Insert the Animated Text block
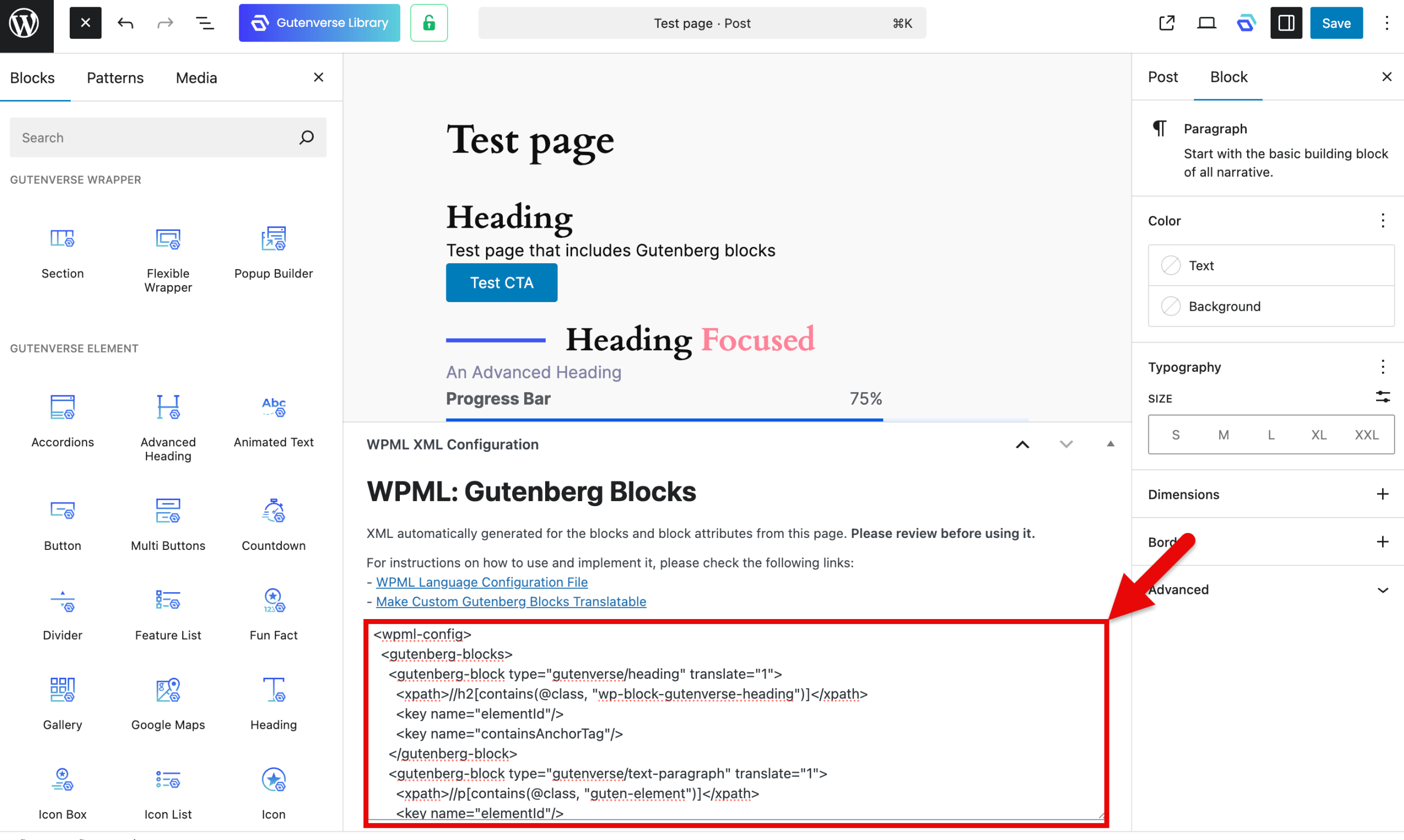The height and width of the screenshot is (840, 1404). 274,422
